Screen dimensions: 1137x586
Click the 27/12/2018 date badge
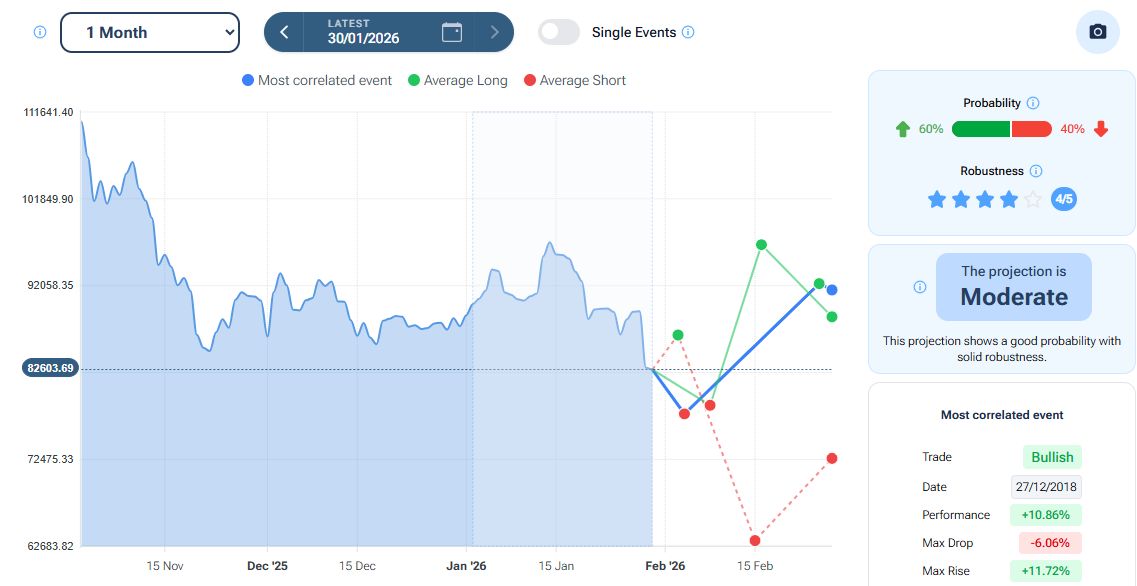coord(1046,487)
